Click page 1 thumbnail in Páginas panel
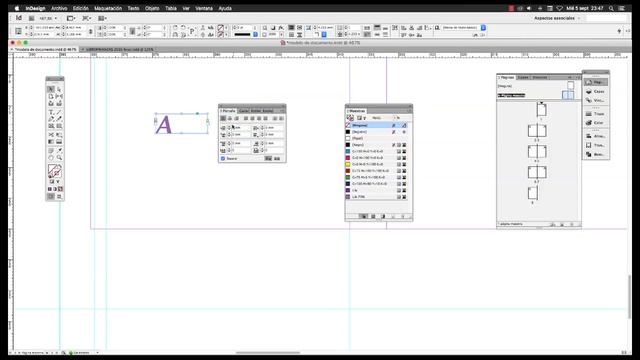The image size is (640, 360). pyautogui.click(x=541, y=110)
